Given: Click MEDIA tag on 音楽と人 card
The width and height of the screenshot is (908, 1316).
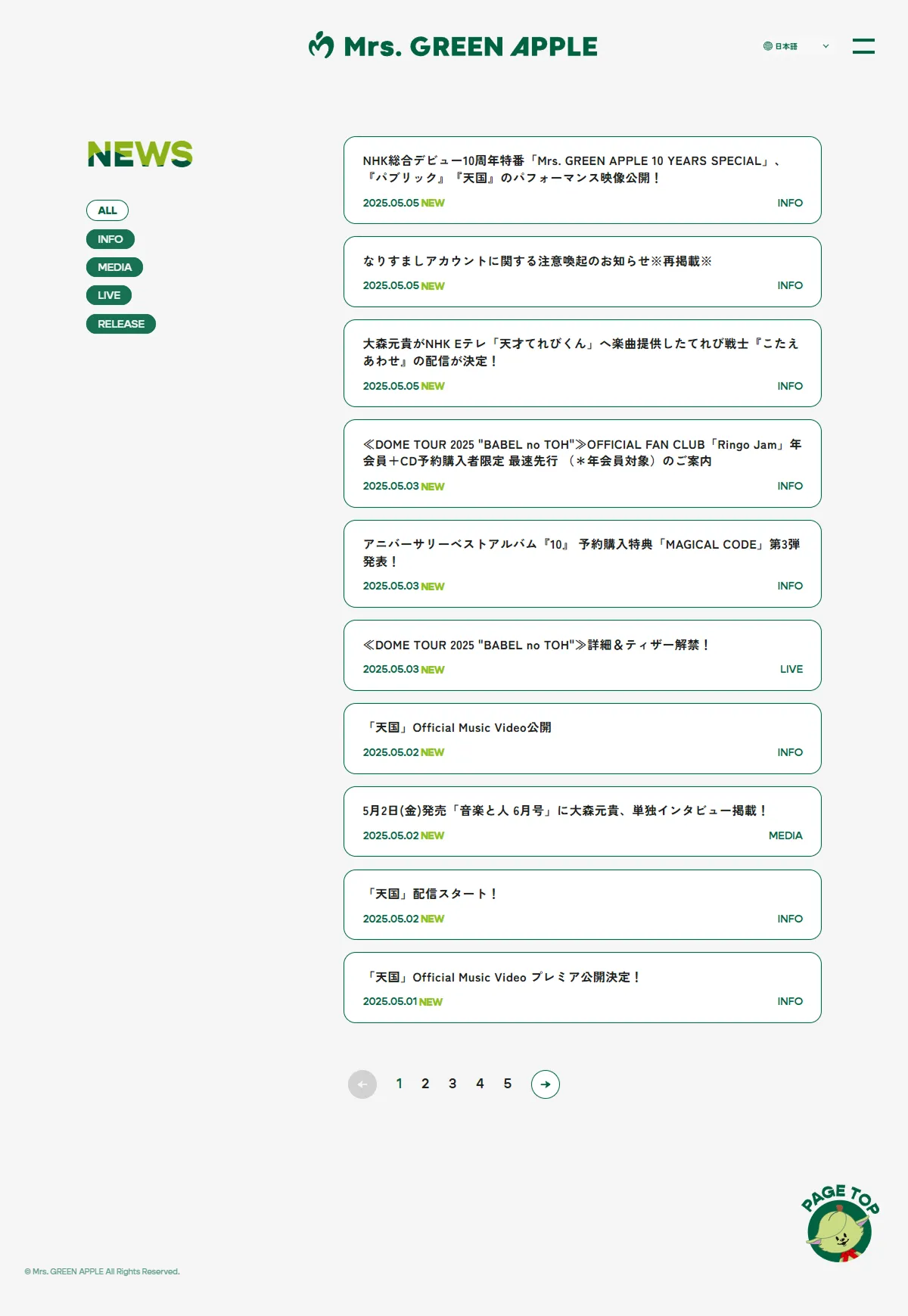Looking at the screenshot, I should (x=785, y=835).
